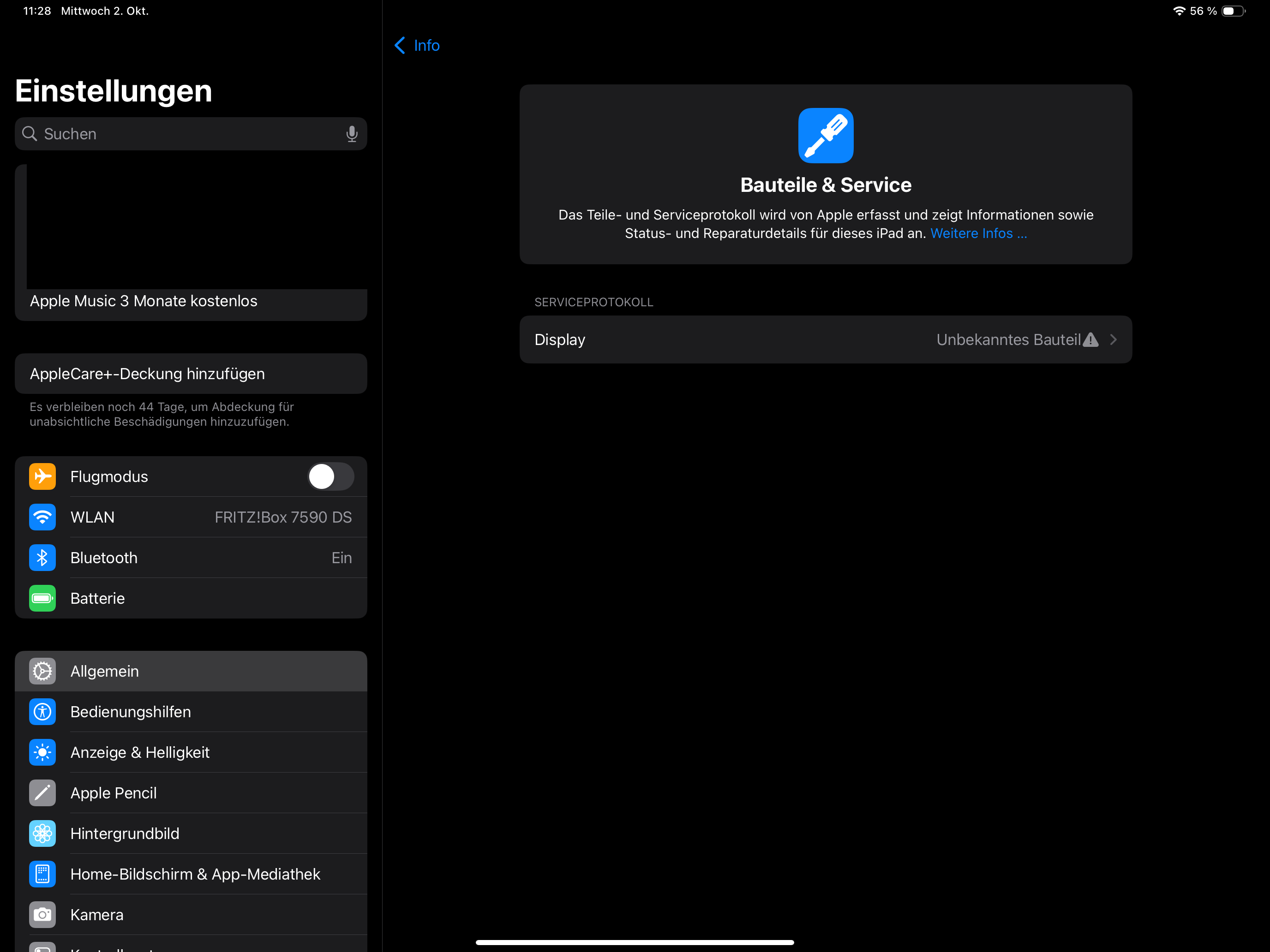Image resolution: width=1270 pixels, height=952 pixels.
Task: Click the Anzeige & Helligkeit sun icon
Action: (x=42, y=752)
